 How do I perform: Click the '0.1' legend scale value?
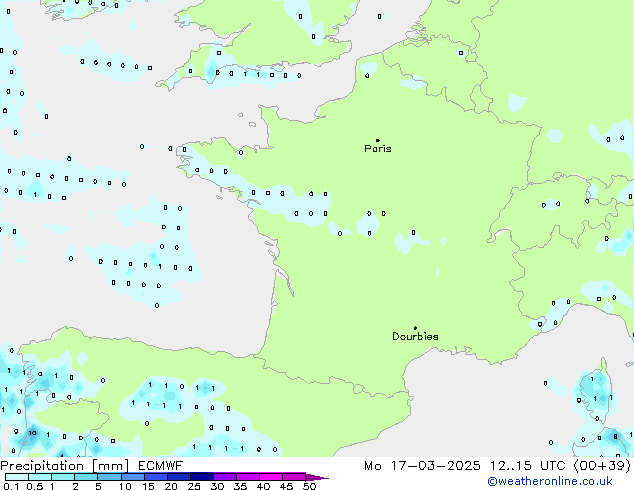[x=11, y=486]
